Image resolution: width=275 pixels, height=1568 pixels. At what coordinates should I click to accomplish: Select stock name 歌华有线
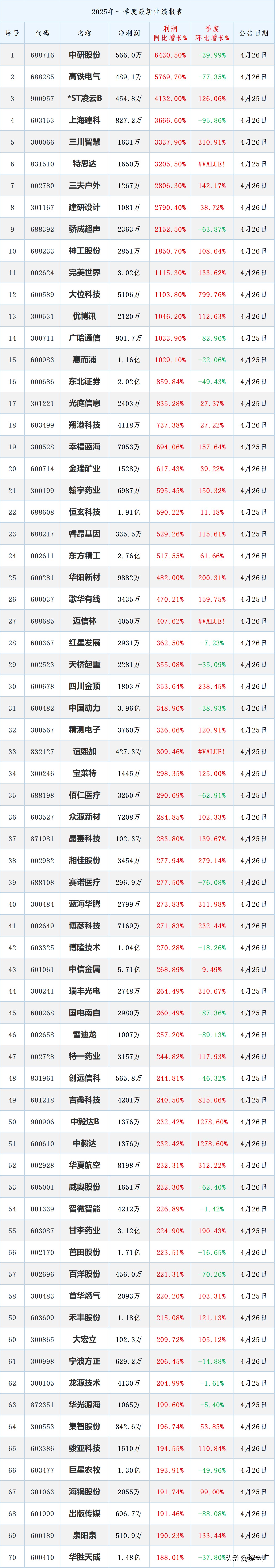point(85,599)
